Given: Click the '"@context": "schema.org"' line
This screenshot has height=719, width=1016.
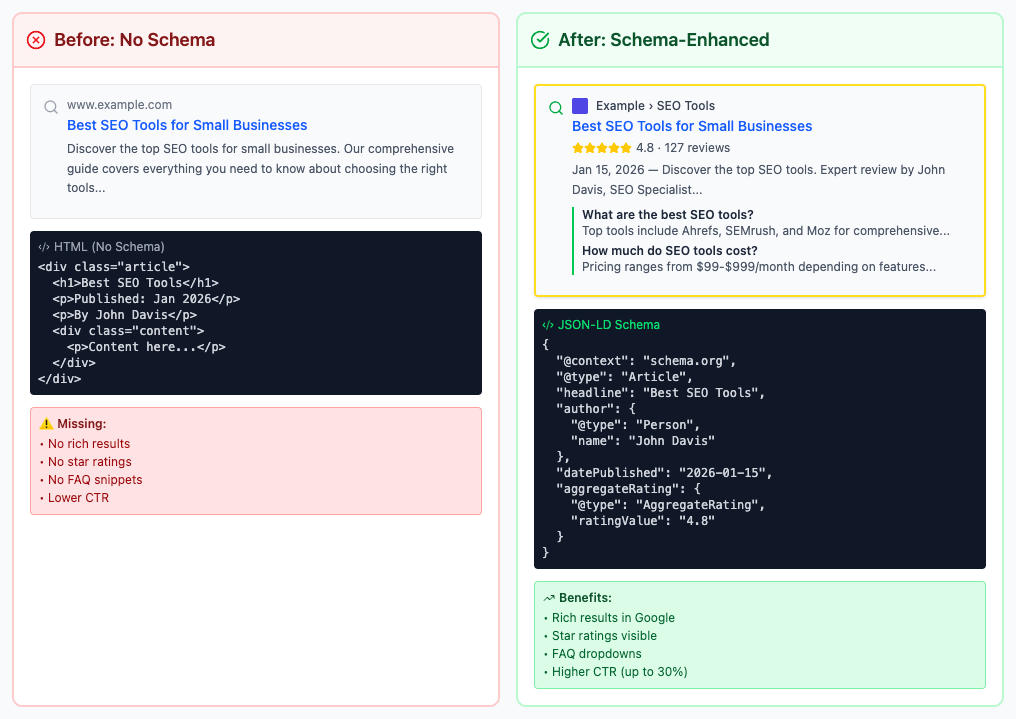Looking at the screenshot, I should (646, 361).
